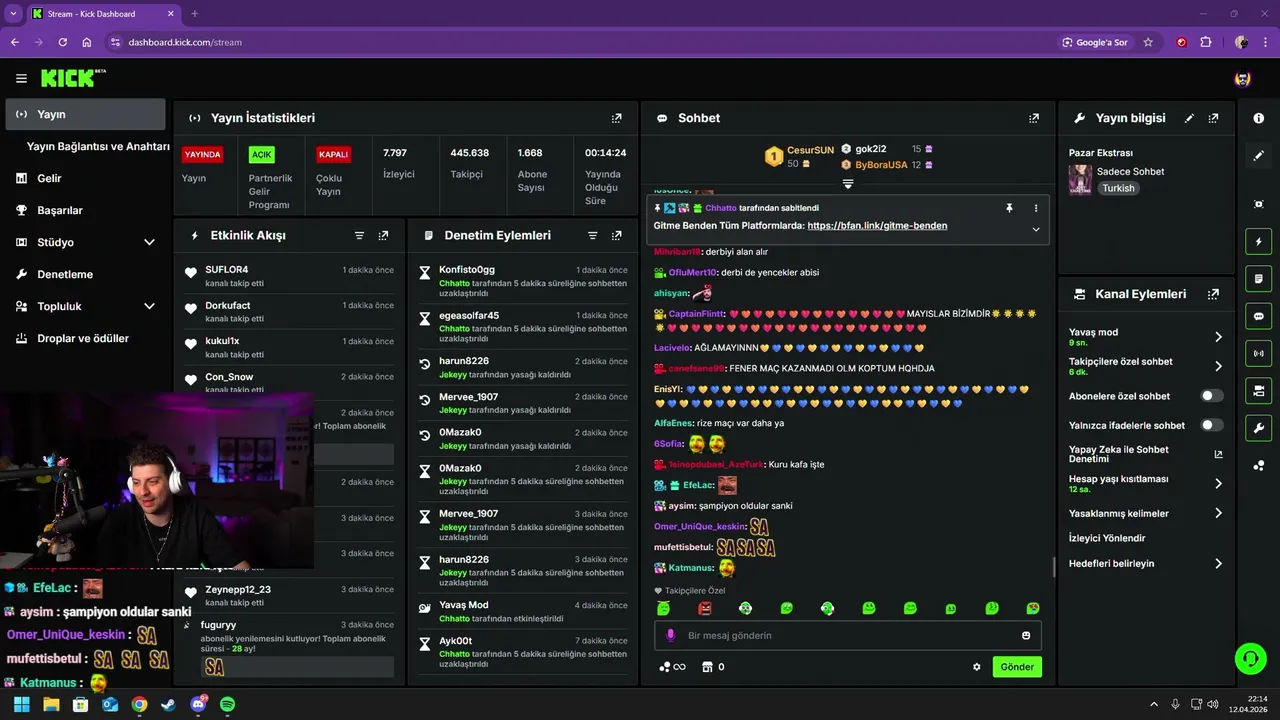Click the pencil icon in right toolbar
The height and width of the screenshot is (720, 1280).
coord(1258,156)
